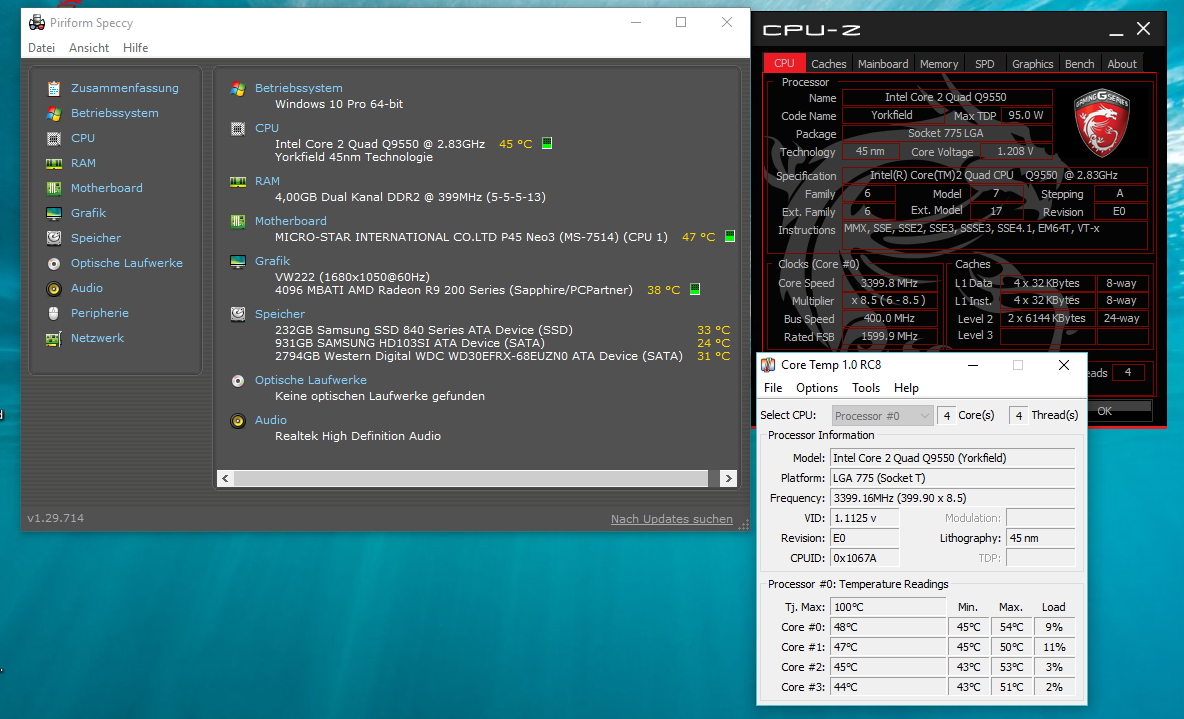Open the Help menu in Core Temp
Screen dimensions: 1184x719
(x=906, y=387)
